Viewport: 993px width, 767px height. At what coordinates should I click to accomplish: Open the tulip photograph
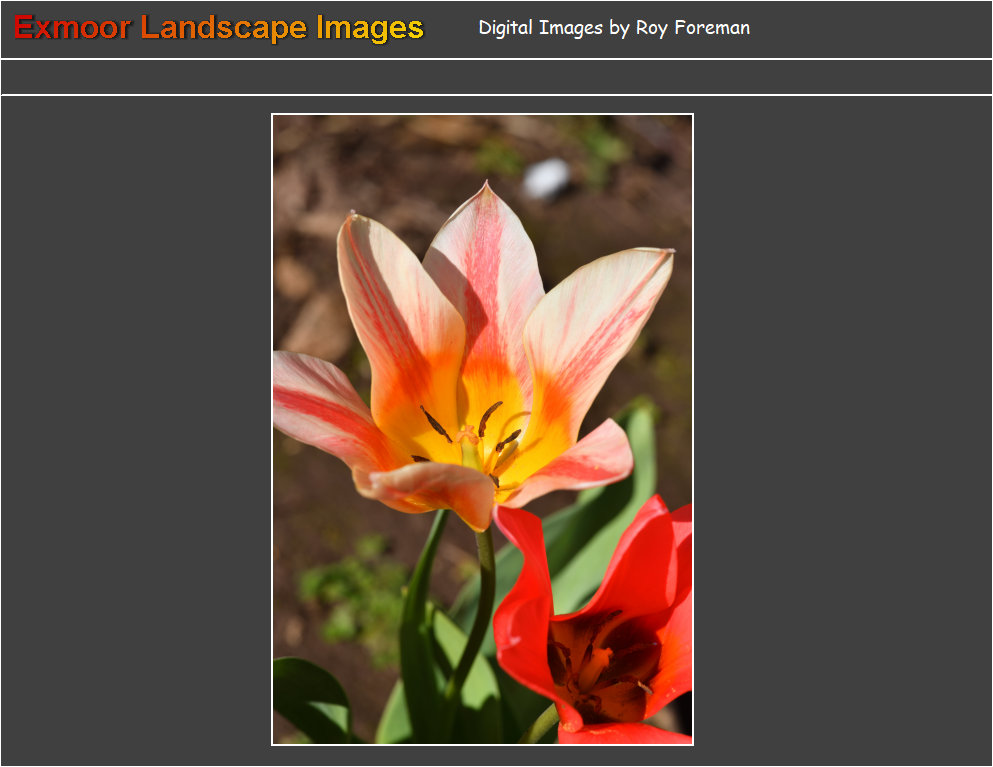[x=482, y=429]
